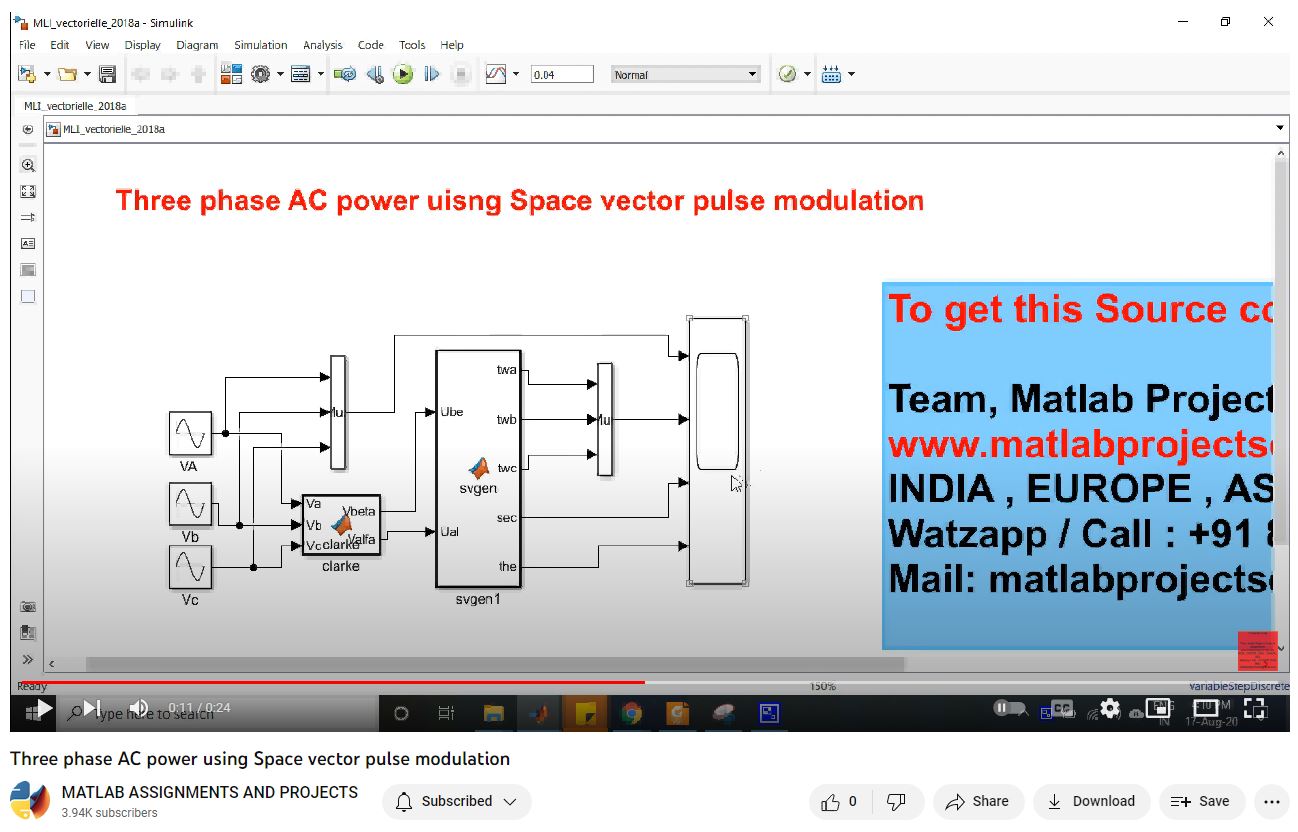Toggle the video autoplay switch

click(1009, 708)
